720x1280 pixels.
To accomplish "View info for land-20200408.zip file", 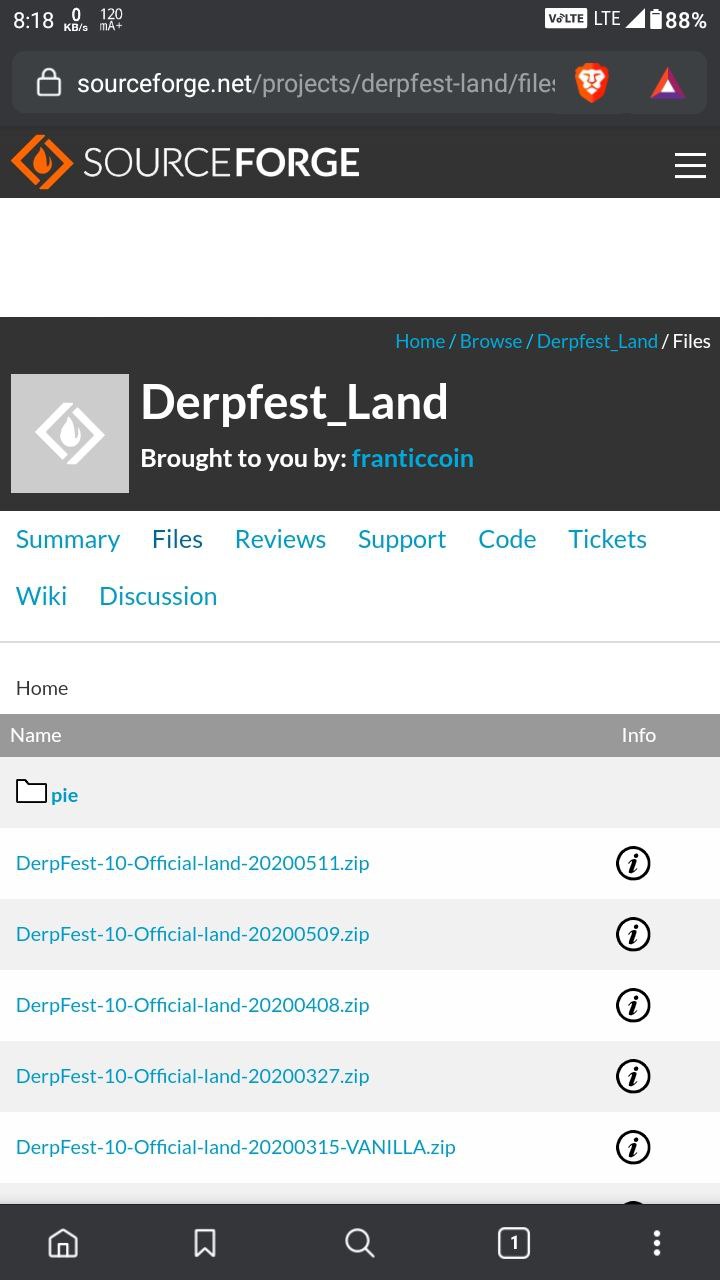I will pos(633,1005).
